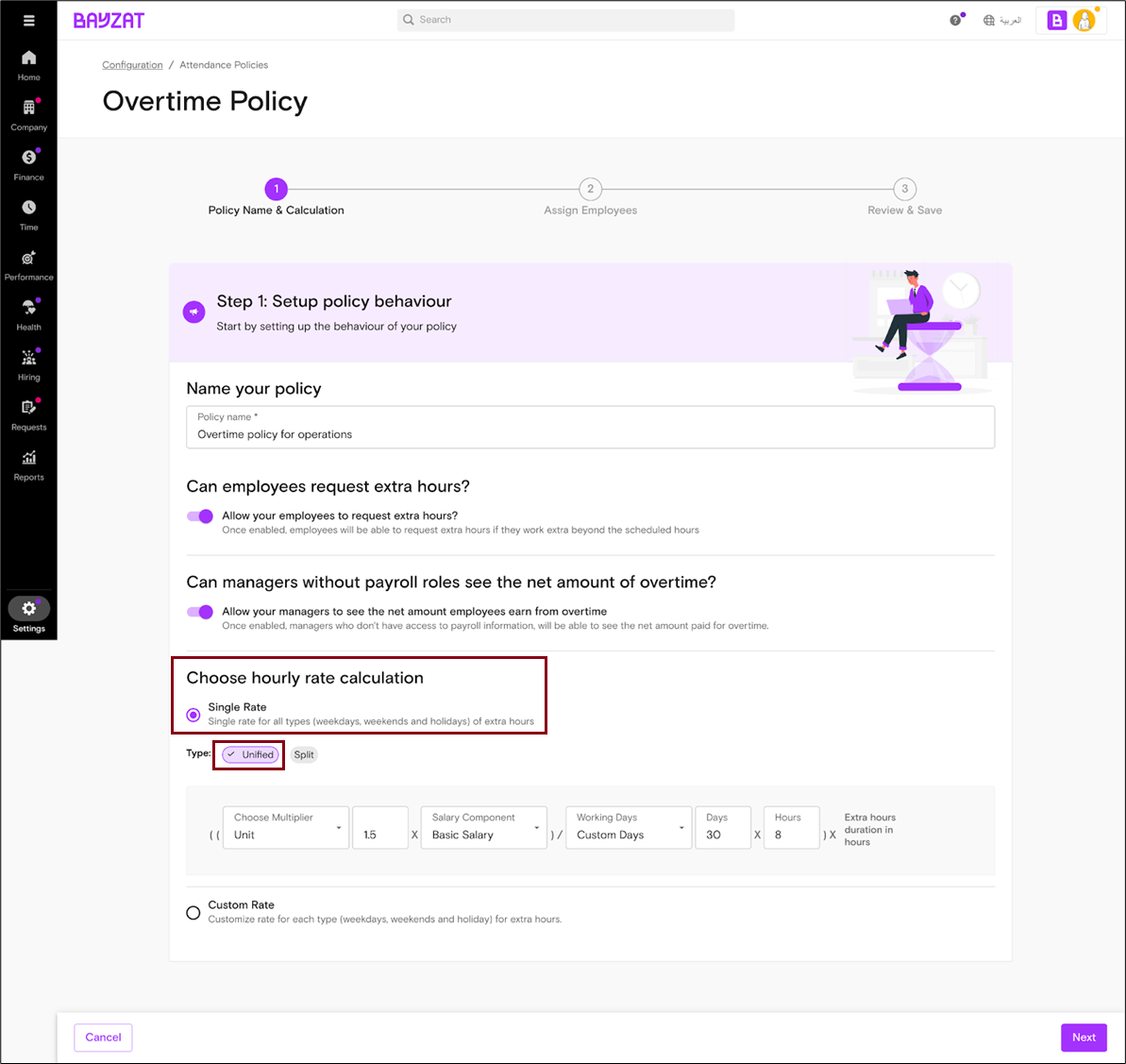
Task: Click the 'Name your policy' heading
Action: click(x=254, y=388)
